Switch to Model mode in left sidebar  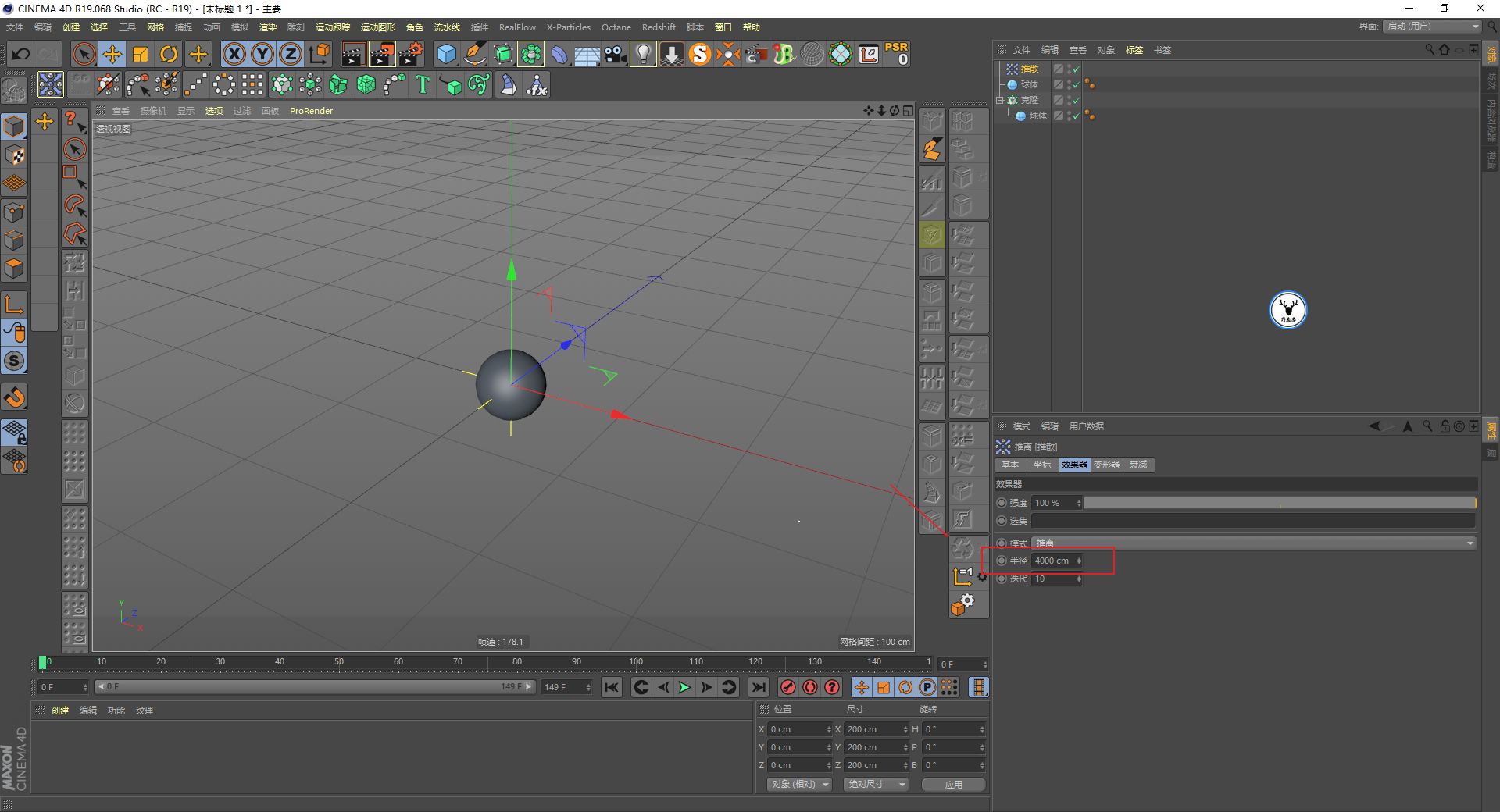point(15,126)
